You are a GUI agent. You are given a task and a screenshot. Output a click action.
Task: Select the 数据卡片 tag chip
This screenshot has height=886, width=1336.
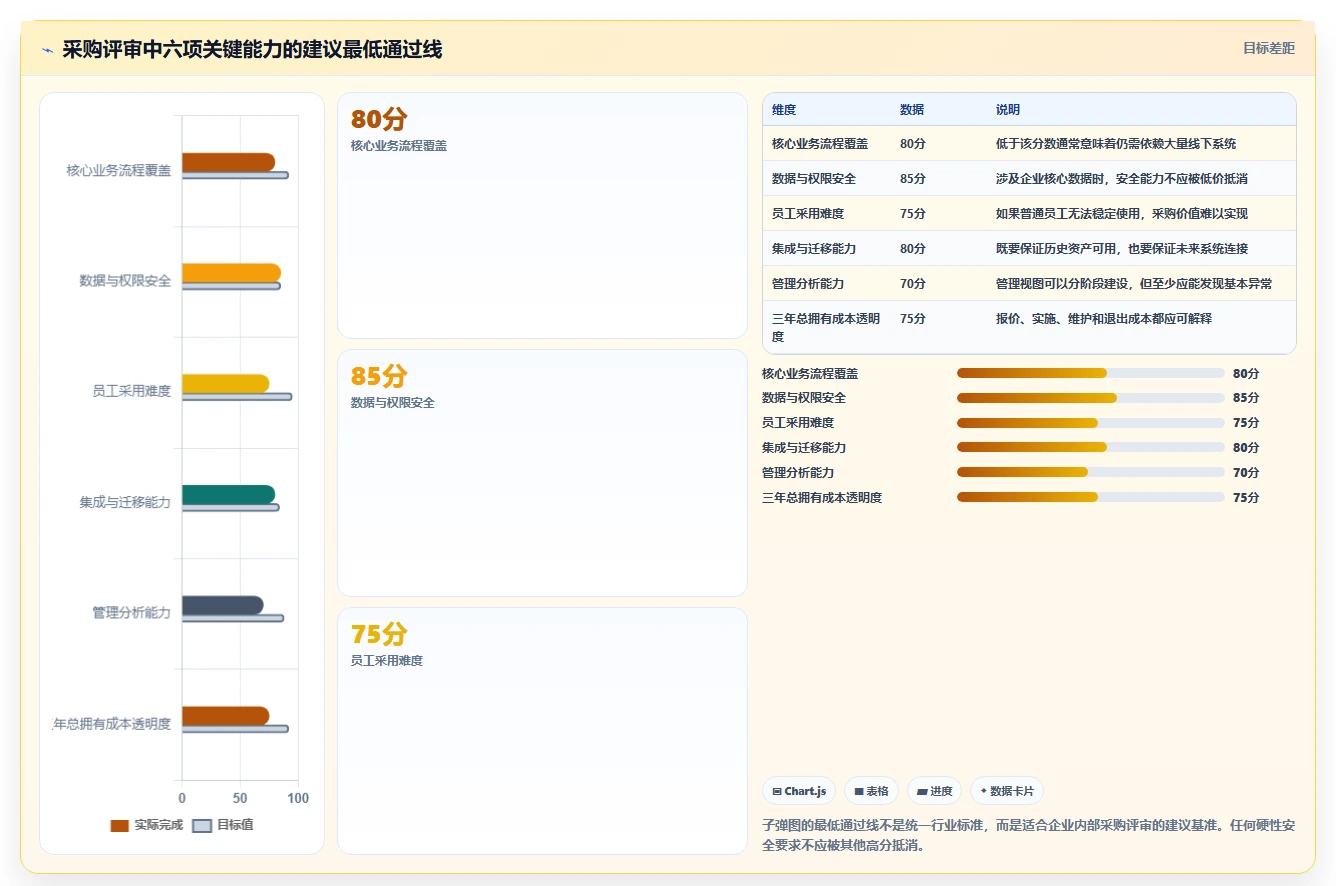coord(1007,791)
